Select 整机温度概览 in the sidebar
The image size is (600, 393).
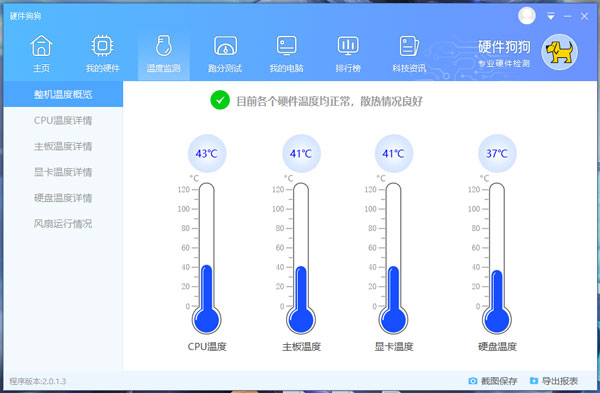point(63,94)
